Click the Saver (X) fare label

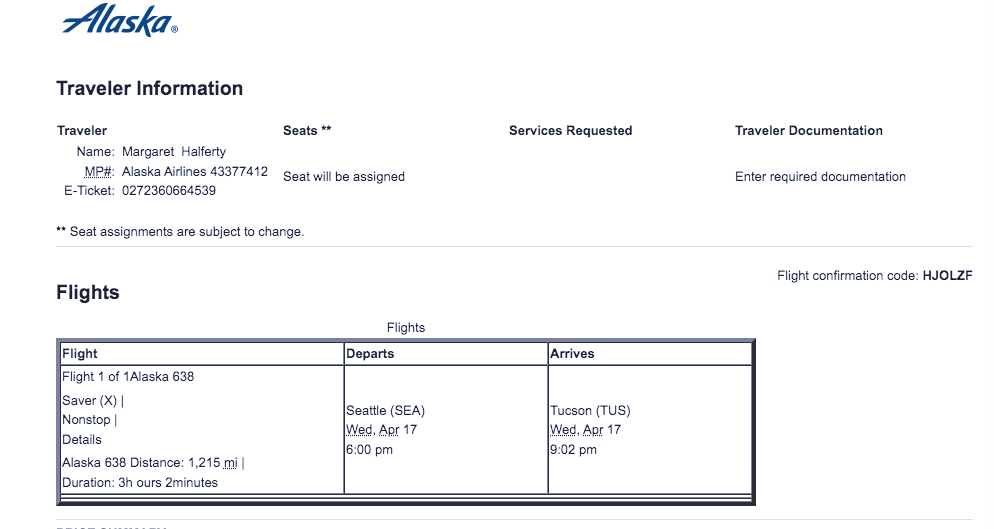(90, 401)
